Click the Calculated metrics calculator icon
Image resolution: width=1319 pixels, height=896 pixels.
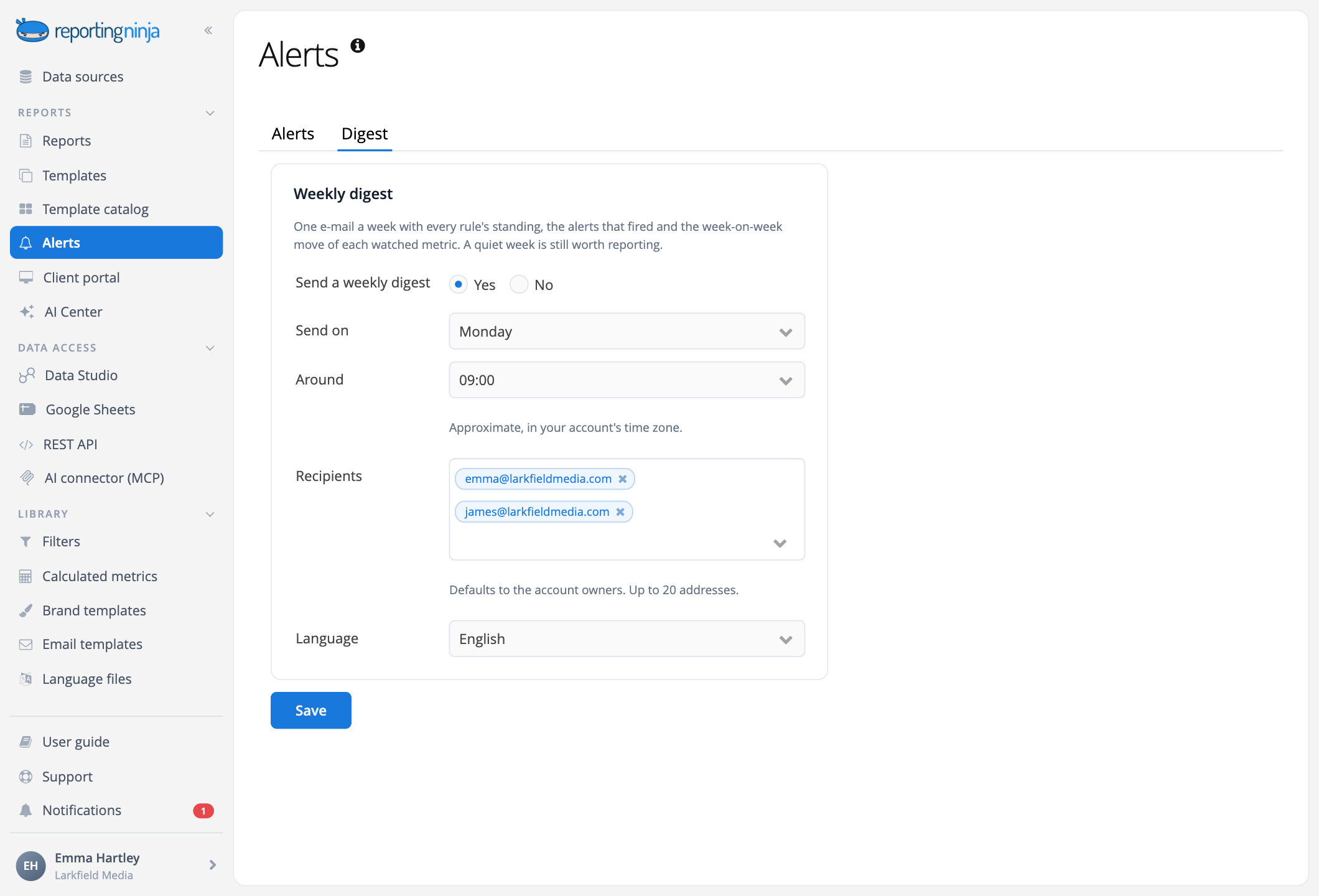coord(26,576)
